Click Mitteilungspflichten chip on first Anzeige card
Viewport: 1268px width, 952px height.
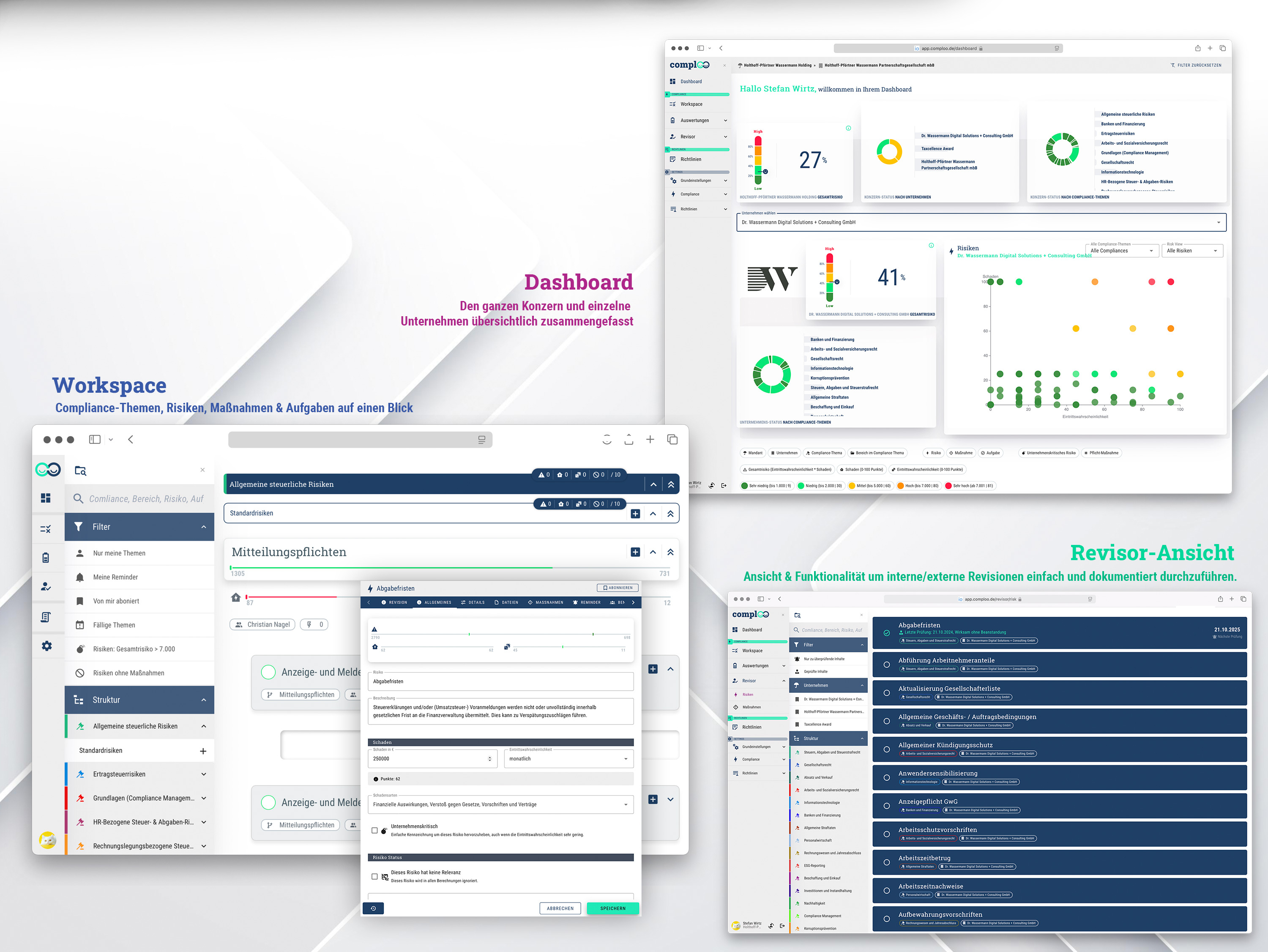pos(301,695)
